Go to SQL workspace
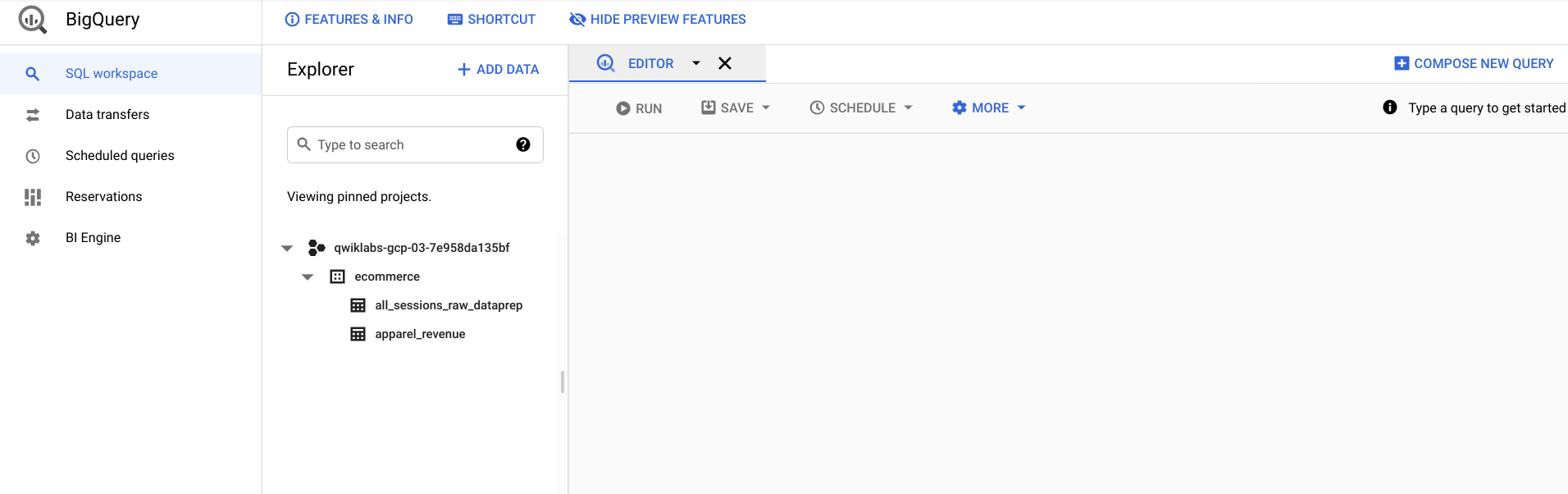The height and width of the screenshot is (494, 1568). [x=130, y=74]
